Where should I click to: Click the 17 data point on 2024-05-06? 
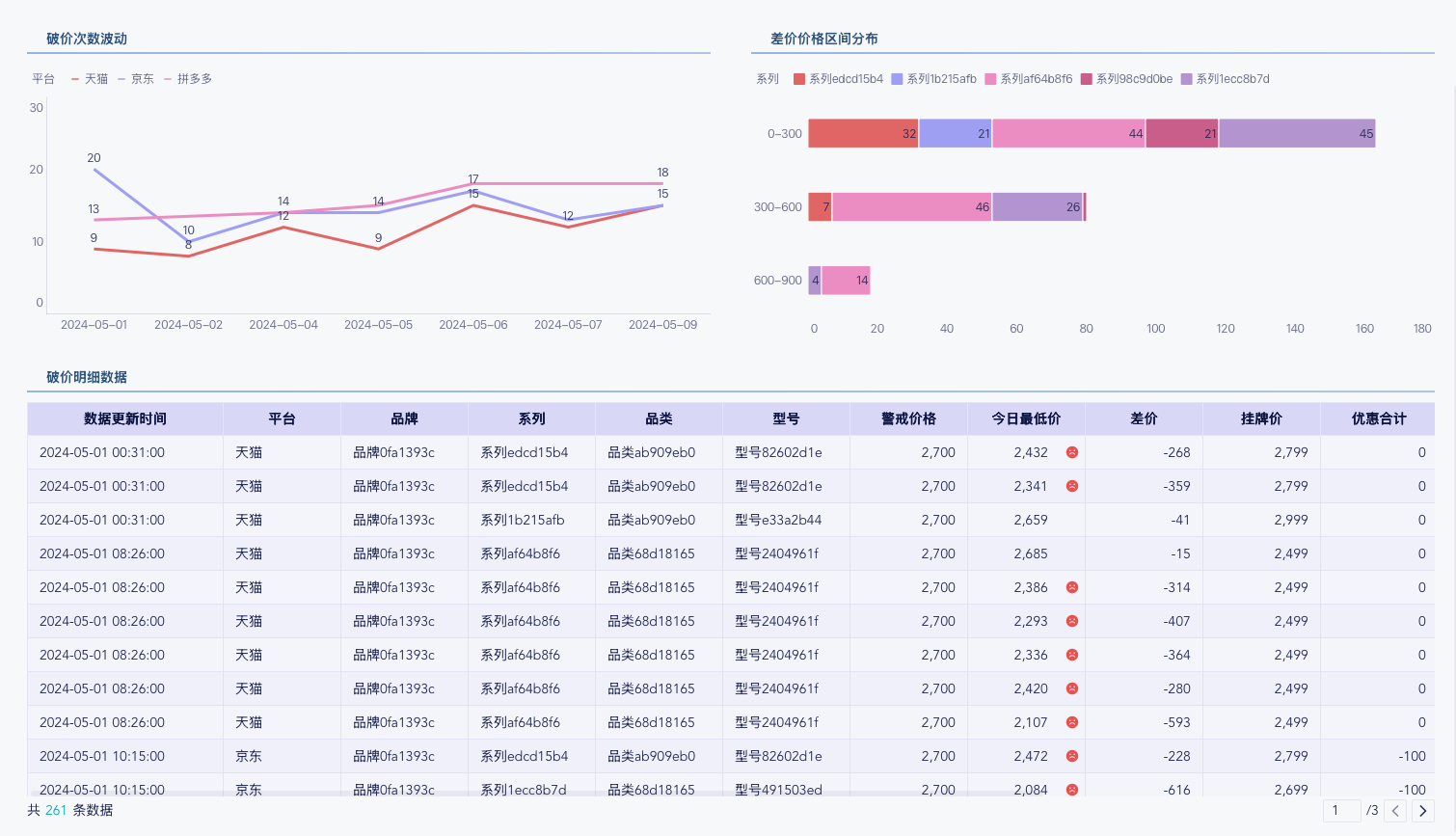click(x=473, y=183)
